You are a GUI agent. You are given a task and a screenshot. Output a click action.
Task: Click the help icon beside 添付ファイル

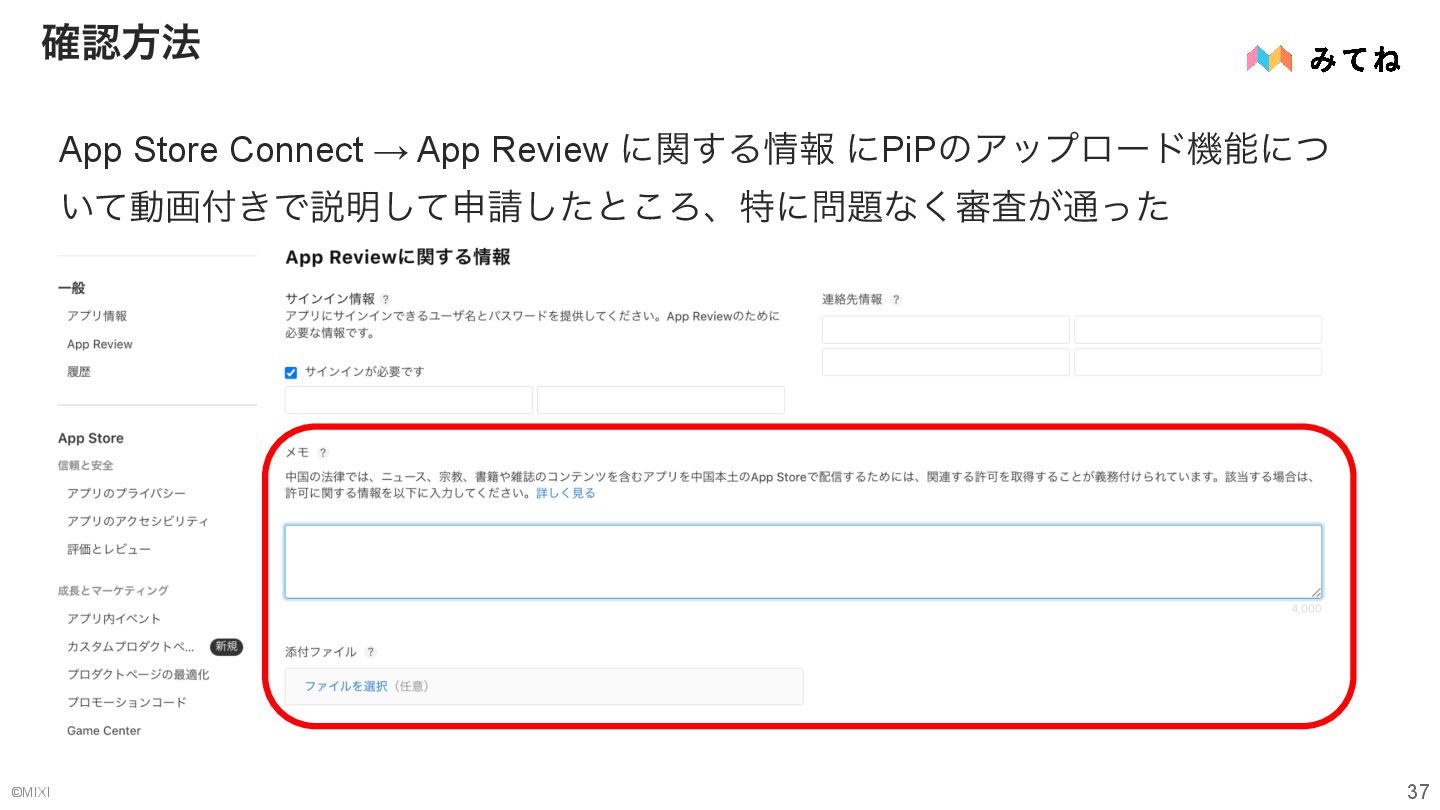click(371, 652)
